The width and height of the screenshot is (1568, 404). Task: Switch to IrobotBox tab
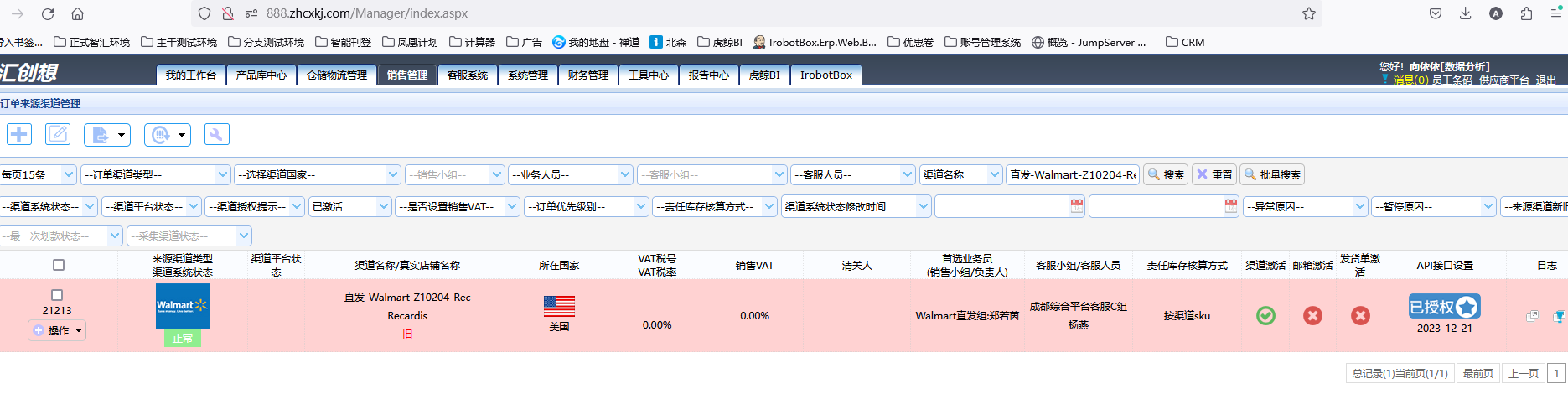click(x=825, y=75)
